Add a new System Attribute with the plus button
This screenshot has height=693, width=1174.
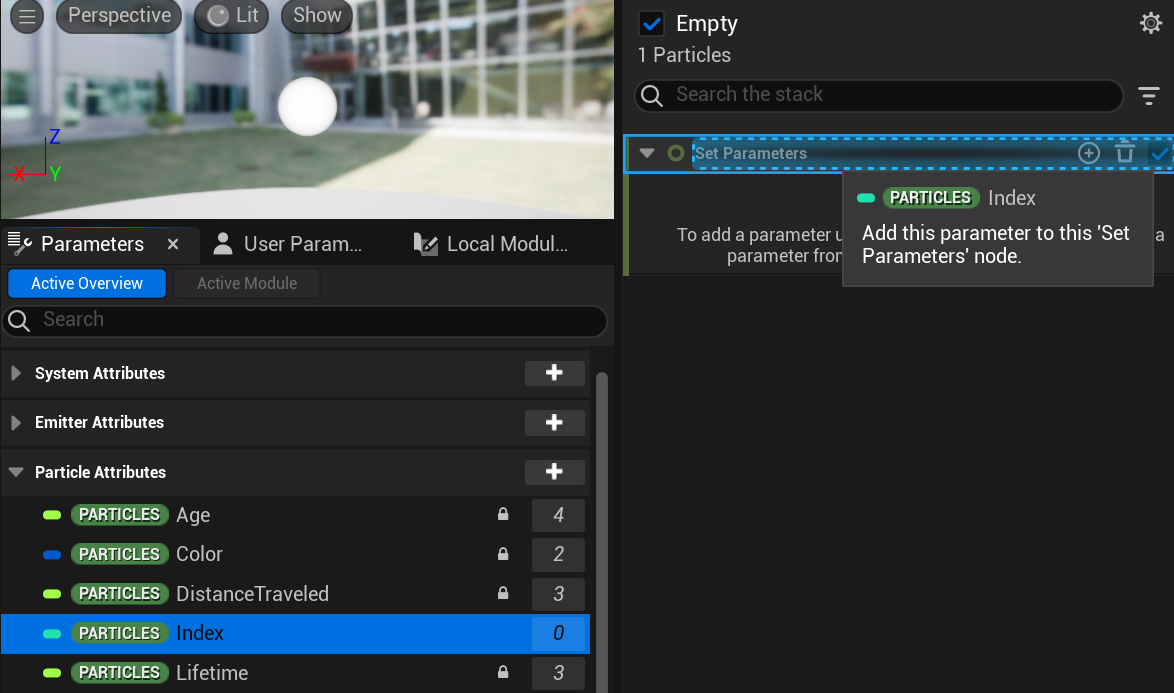point(554,373)
